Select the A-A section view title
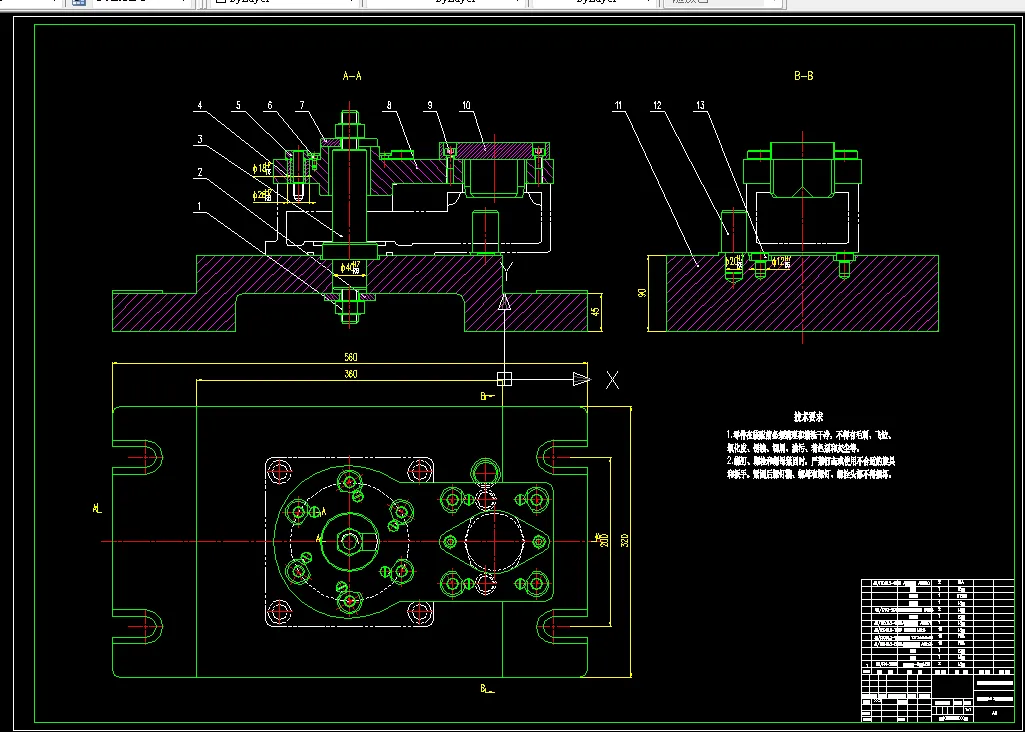Viewport: 1025px width, 732px height. (x=352, y=76)
